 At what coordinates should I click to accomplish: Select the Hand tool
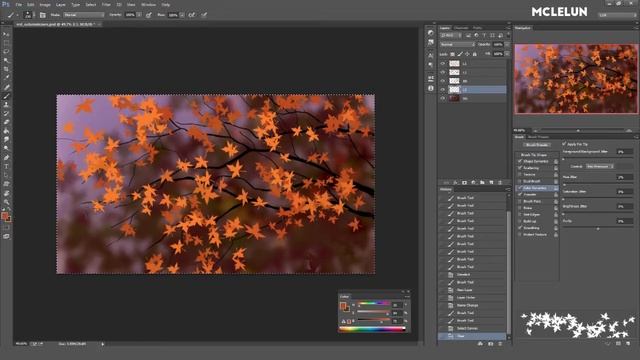pyautogui.click(x=6, y=193)
